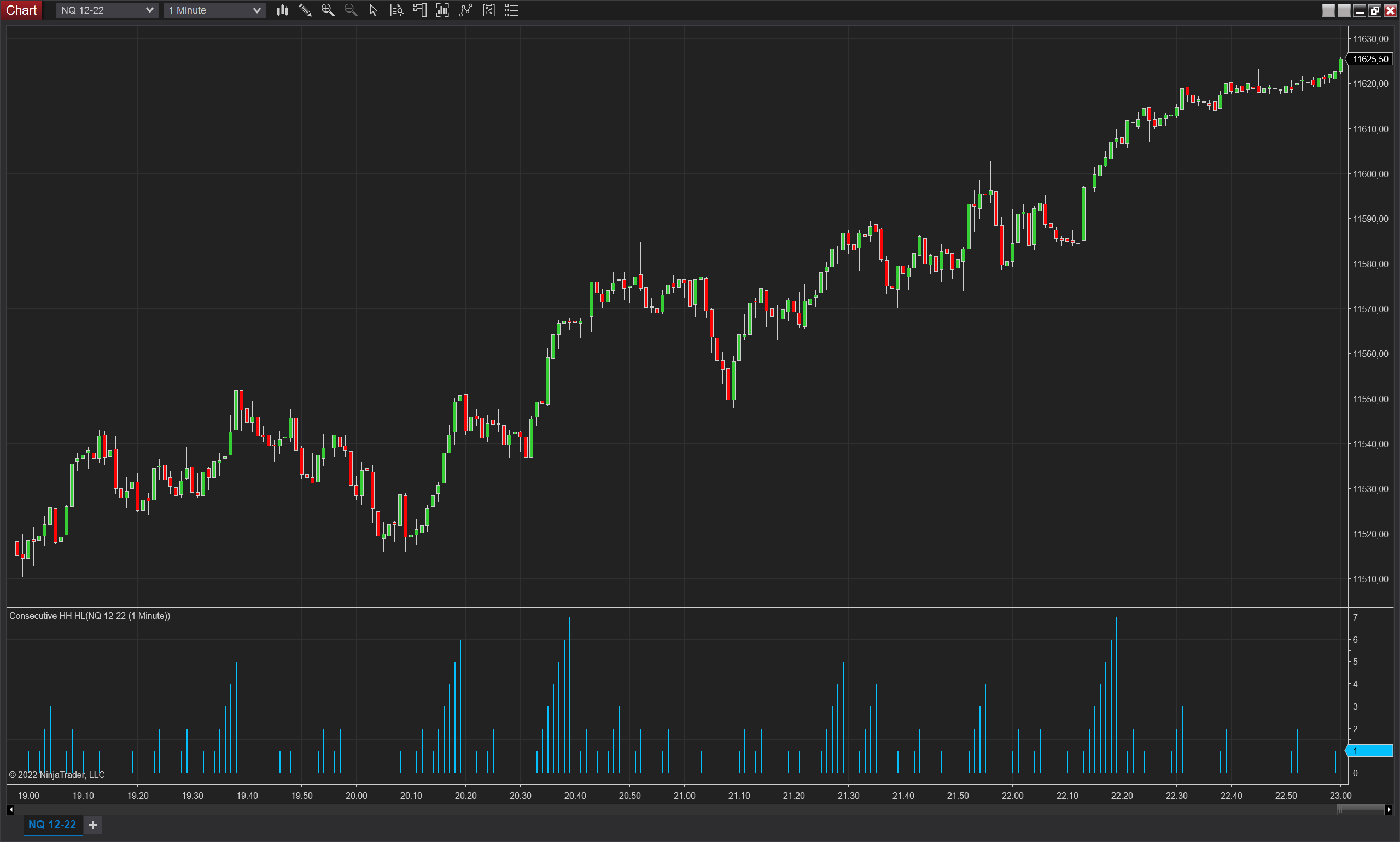Click the zoom out magnifier icon
This screenshot has width=1400, height=842.
pos(351,10)
